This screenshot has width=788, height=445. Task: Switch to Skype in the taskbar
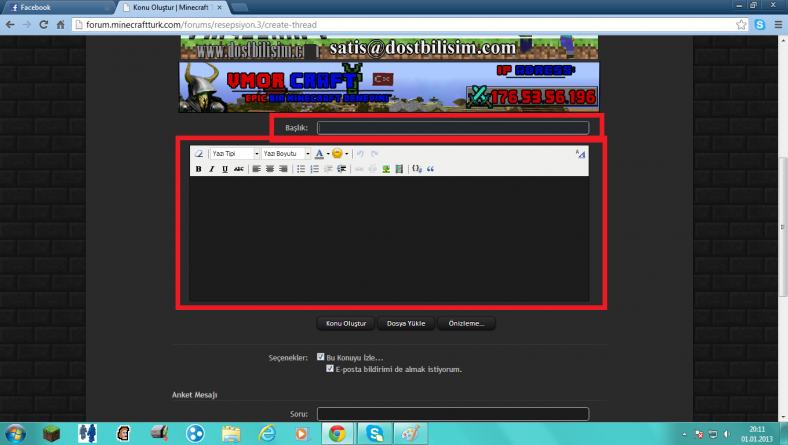click(x=374, y=433)
